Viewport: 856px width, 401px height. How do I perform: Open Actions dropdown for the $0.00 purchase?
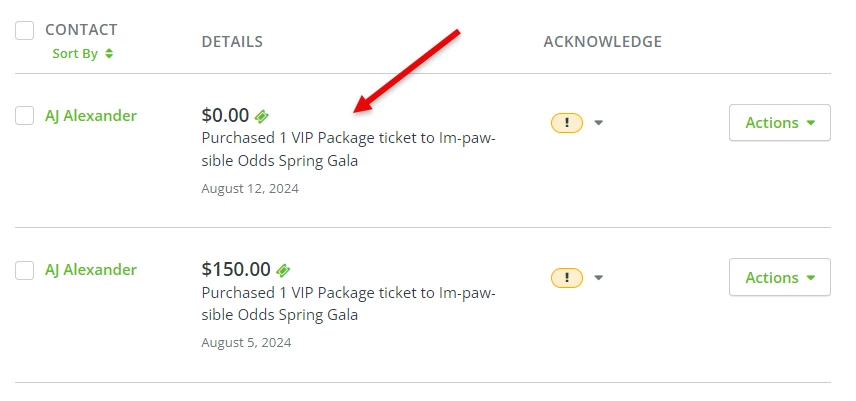coord(779,123)
